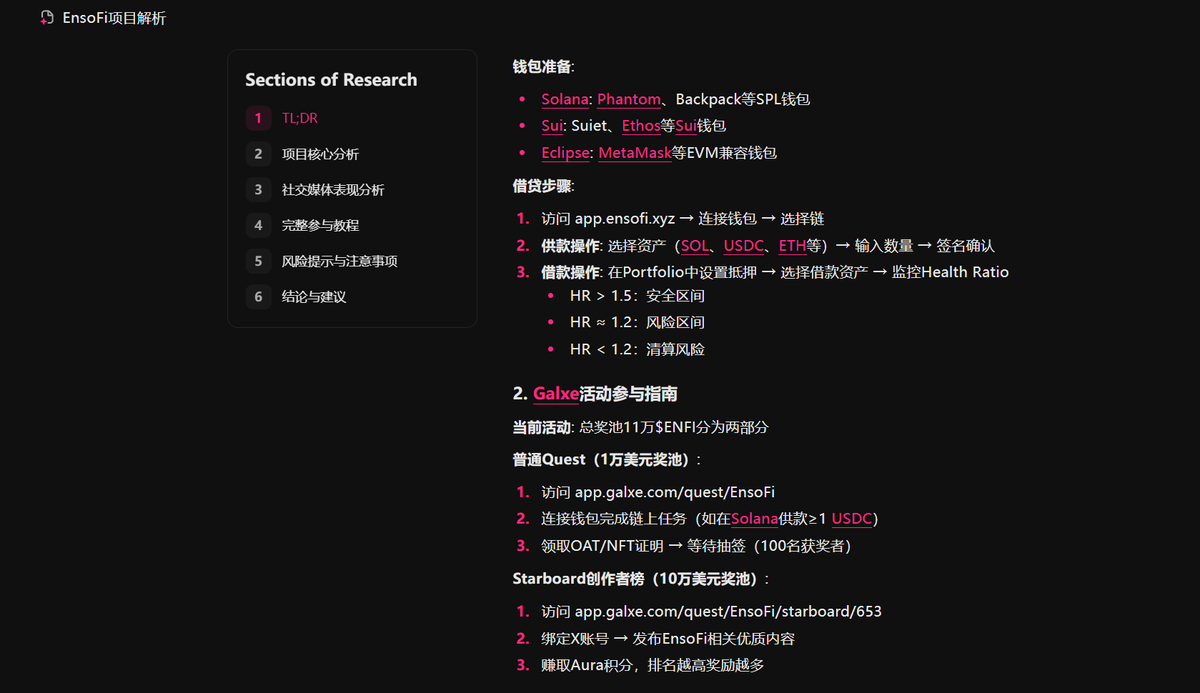The height and width of the screenshot is (693, 1200).
Task: Click the 借款操作 step text
Action: (x=775, y=272)
